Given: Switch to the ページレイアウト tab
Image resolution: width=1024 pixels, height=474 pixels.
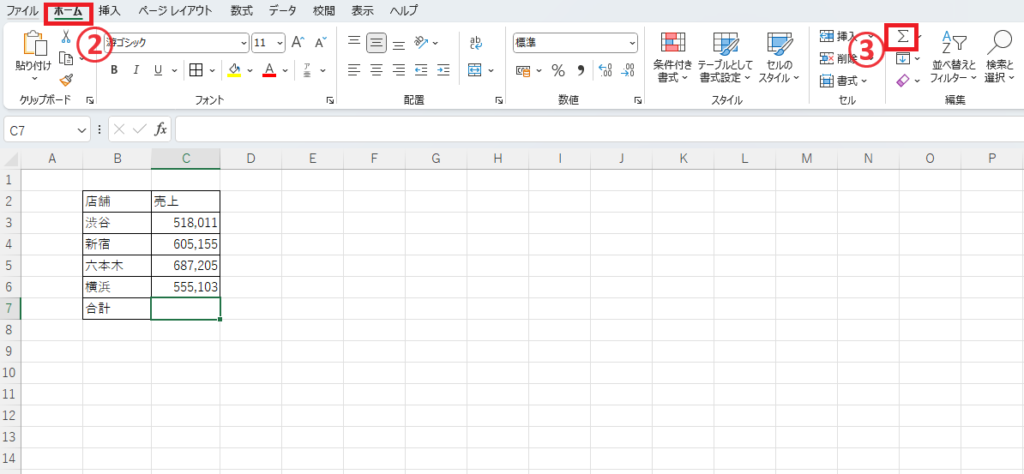Looking at the screenshot, I should [175, 10].
